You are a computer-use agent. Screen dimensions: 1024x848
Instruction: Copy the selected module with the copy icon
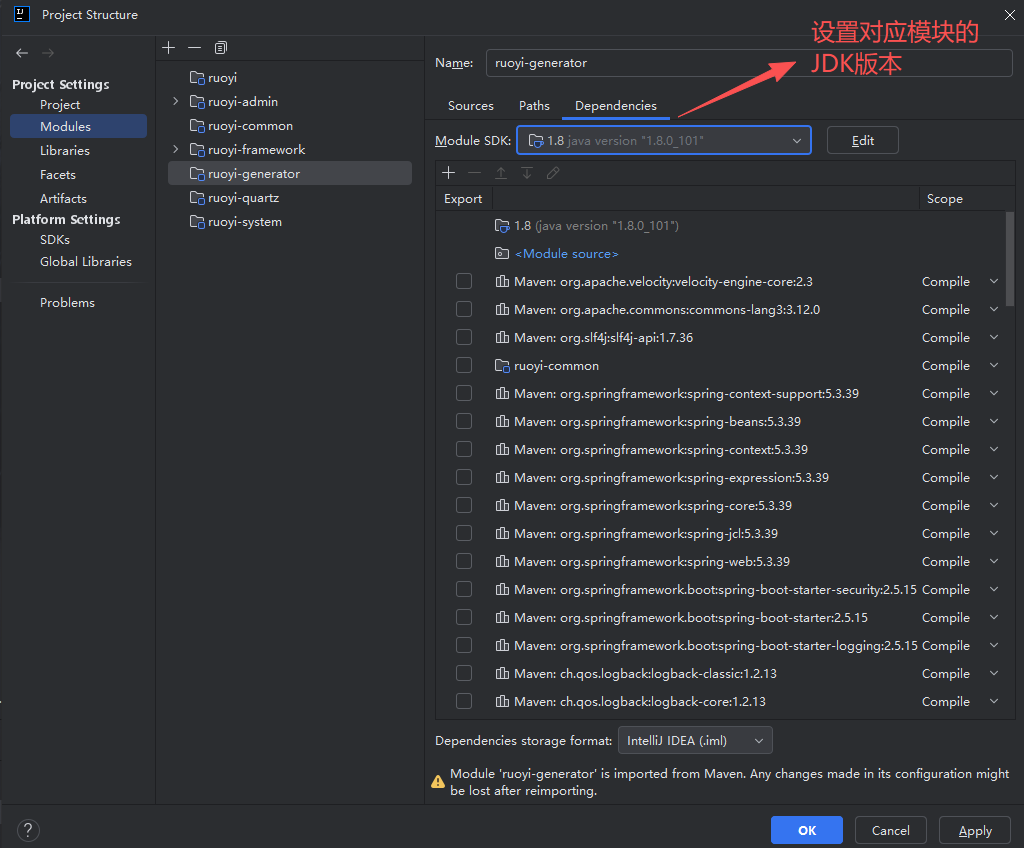tap(221, 48)
